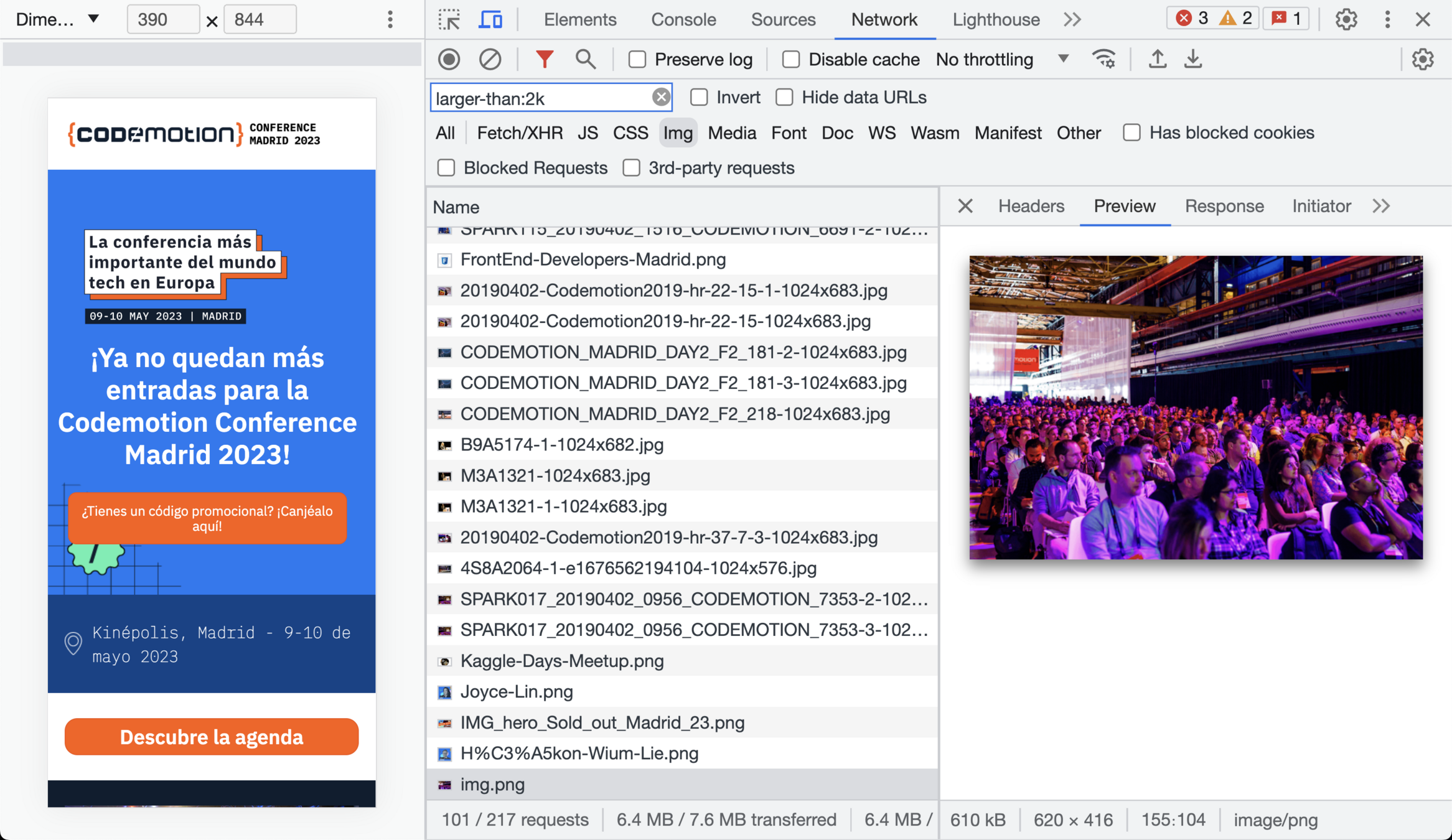
Task: Select the Fetch/XHR filter type
Action: 520,133
